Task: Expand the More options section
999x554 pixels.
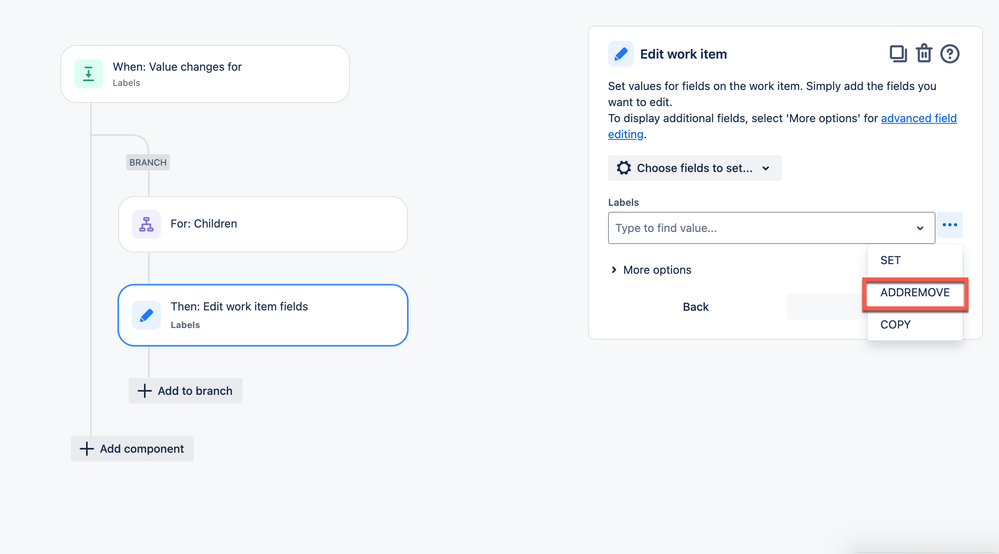Action: (x=651, y=270)
